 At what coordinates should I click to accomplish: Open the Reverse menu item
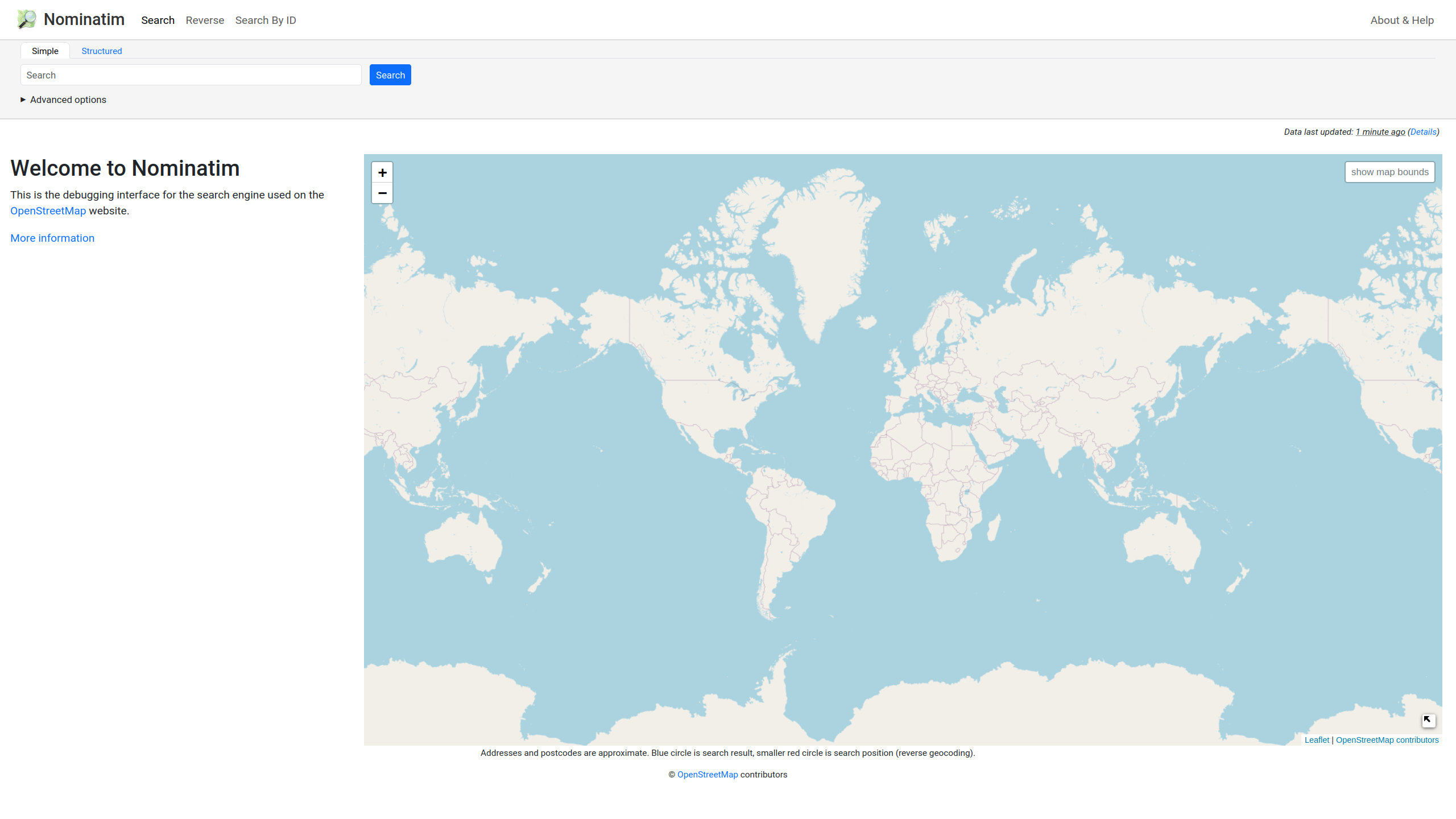(x=205, y=20)
